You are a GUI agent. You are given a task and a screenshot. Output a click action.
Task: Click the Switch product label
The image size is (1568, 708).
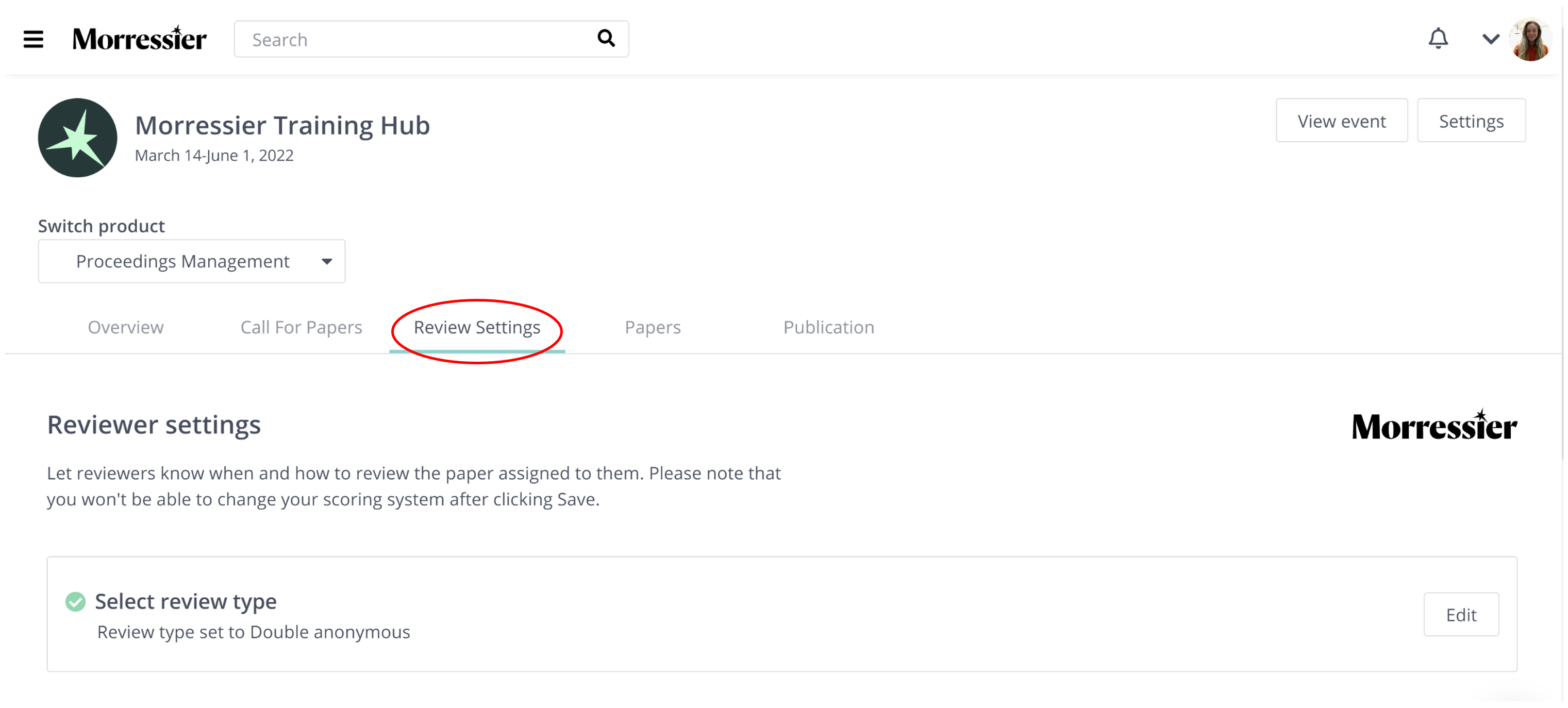[102, 226]
